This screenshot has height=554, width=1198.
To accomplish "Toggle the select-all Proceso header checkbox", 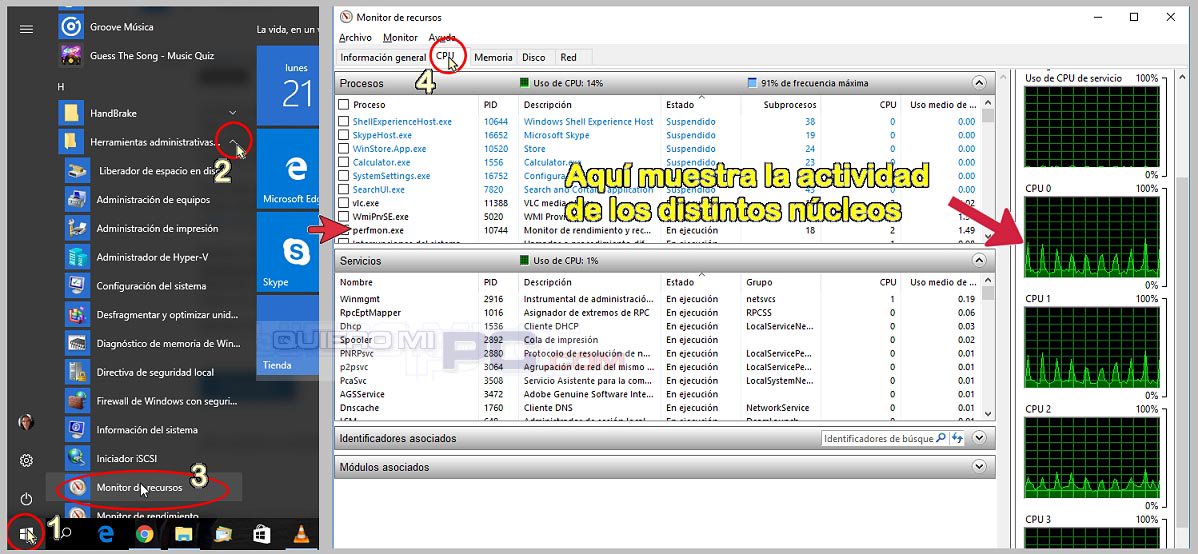I will [344, 105].
